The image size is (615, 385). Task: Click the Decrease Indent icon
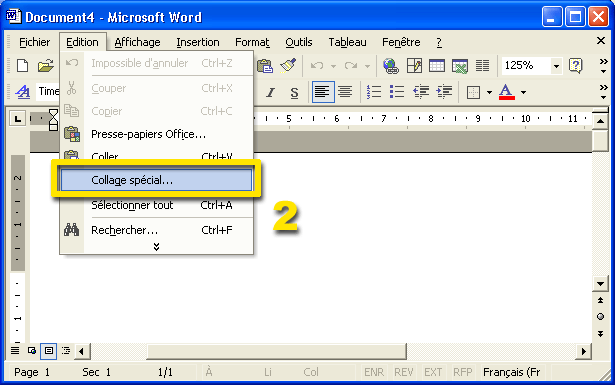420,92
